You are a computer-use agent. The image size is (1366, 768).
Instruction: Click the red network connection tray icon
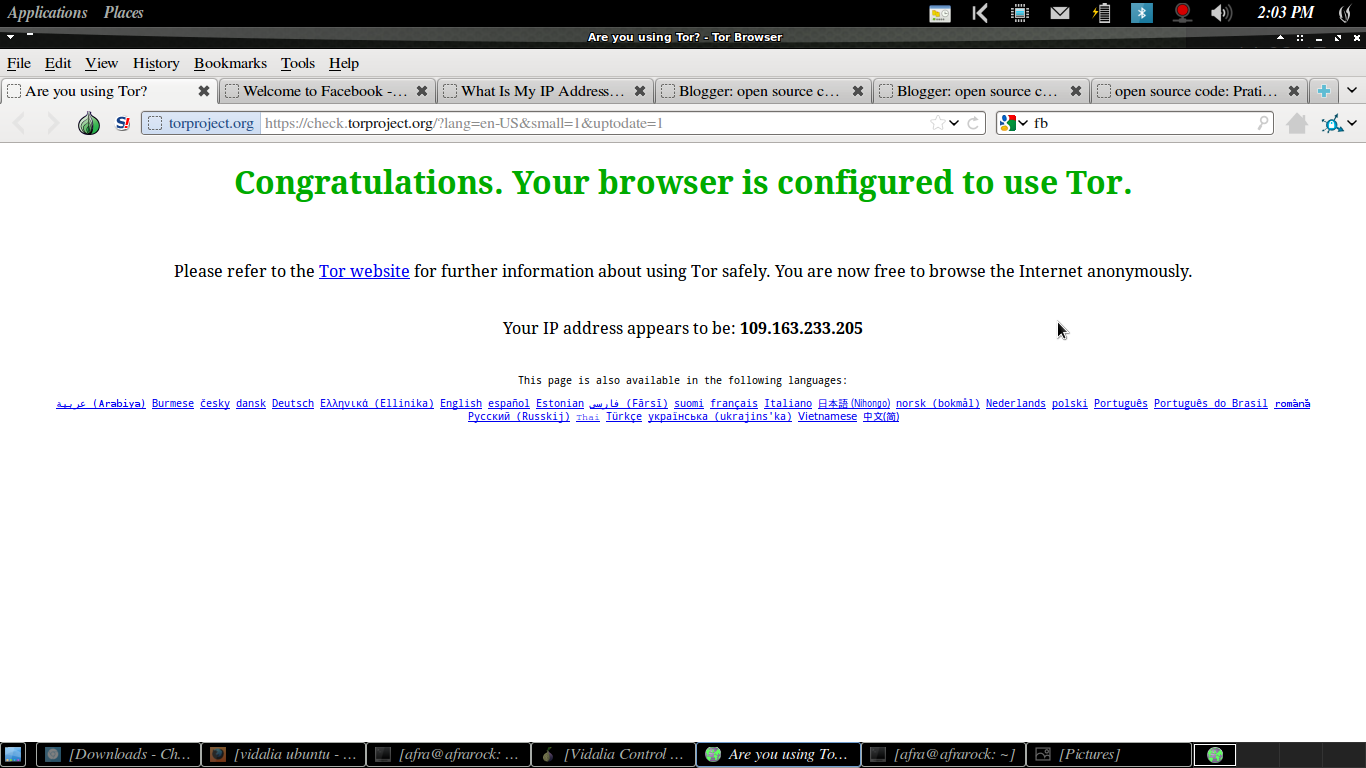(x=1182, y=13)
